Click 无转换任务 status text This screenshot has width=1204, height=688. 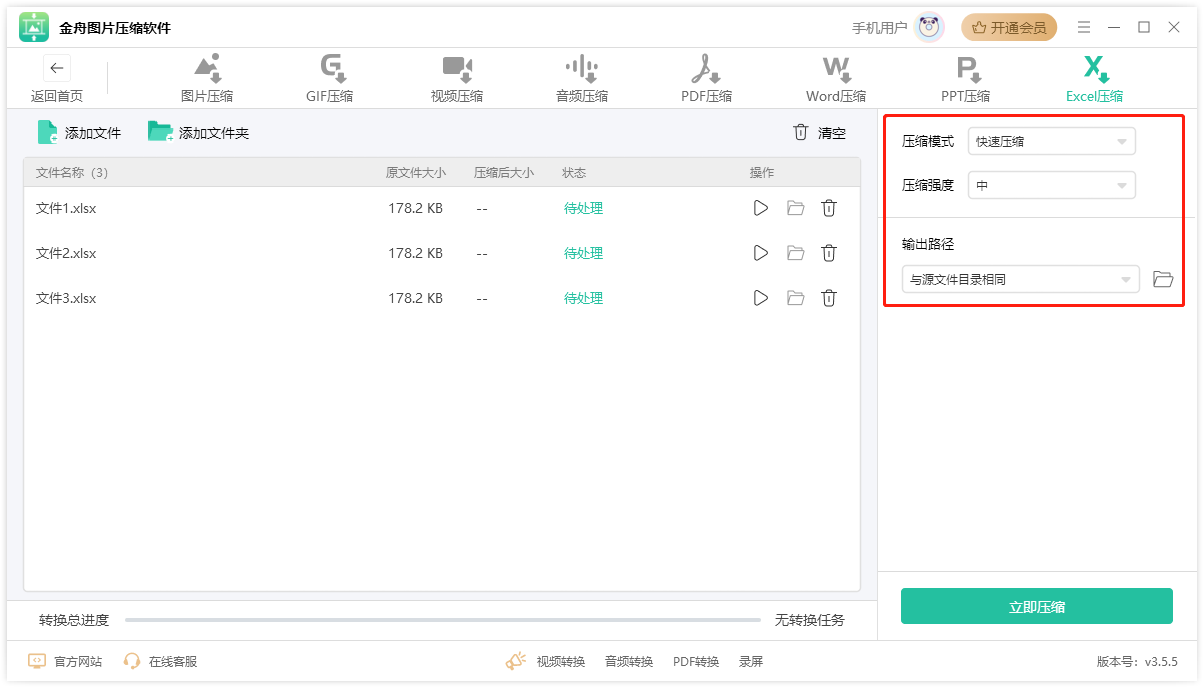[x=809, y=620]
